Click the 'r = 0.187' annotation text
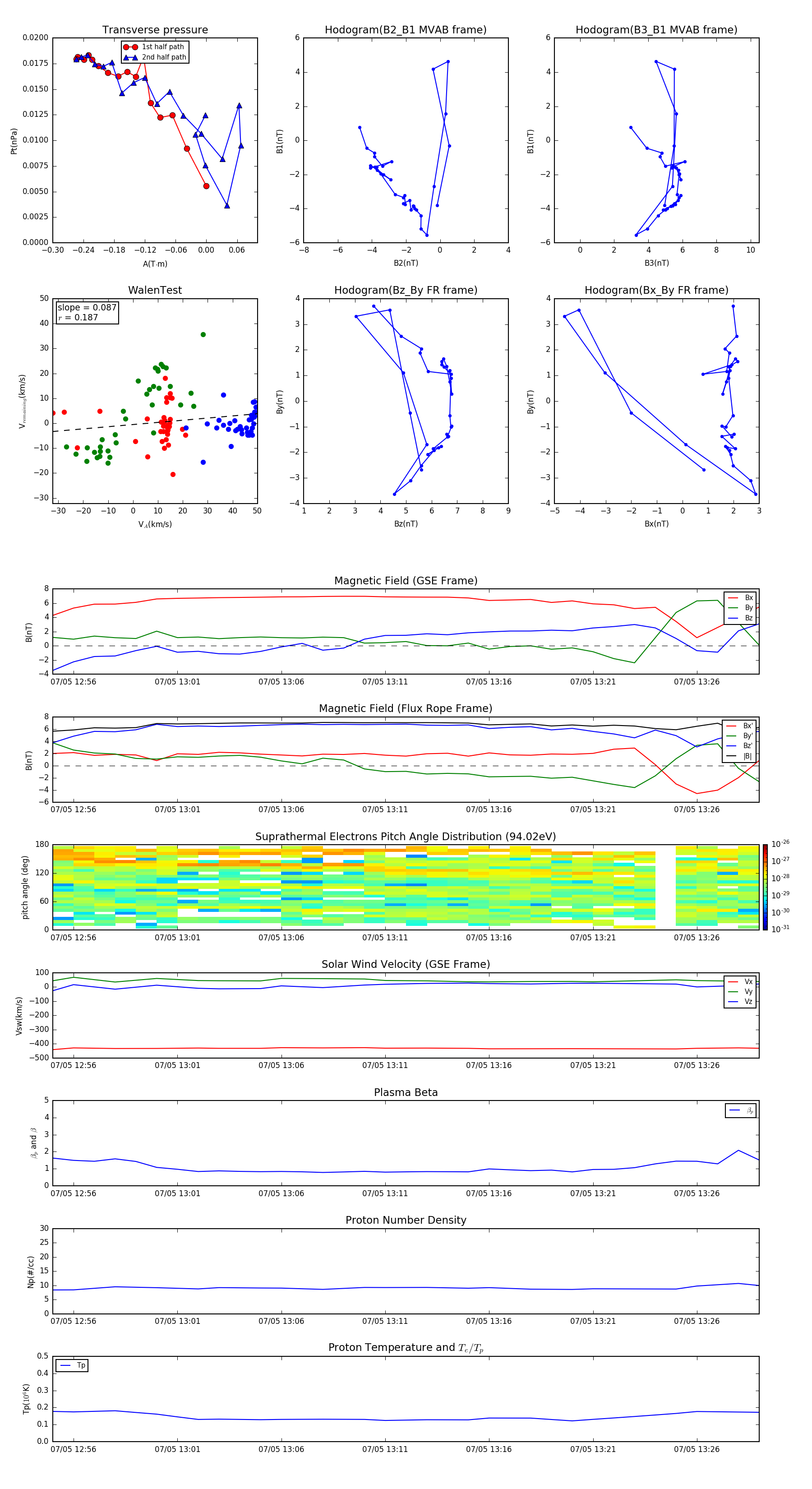 (78, 317)
